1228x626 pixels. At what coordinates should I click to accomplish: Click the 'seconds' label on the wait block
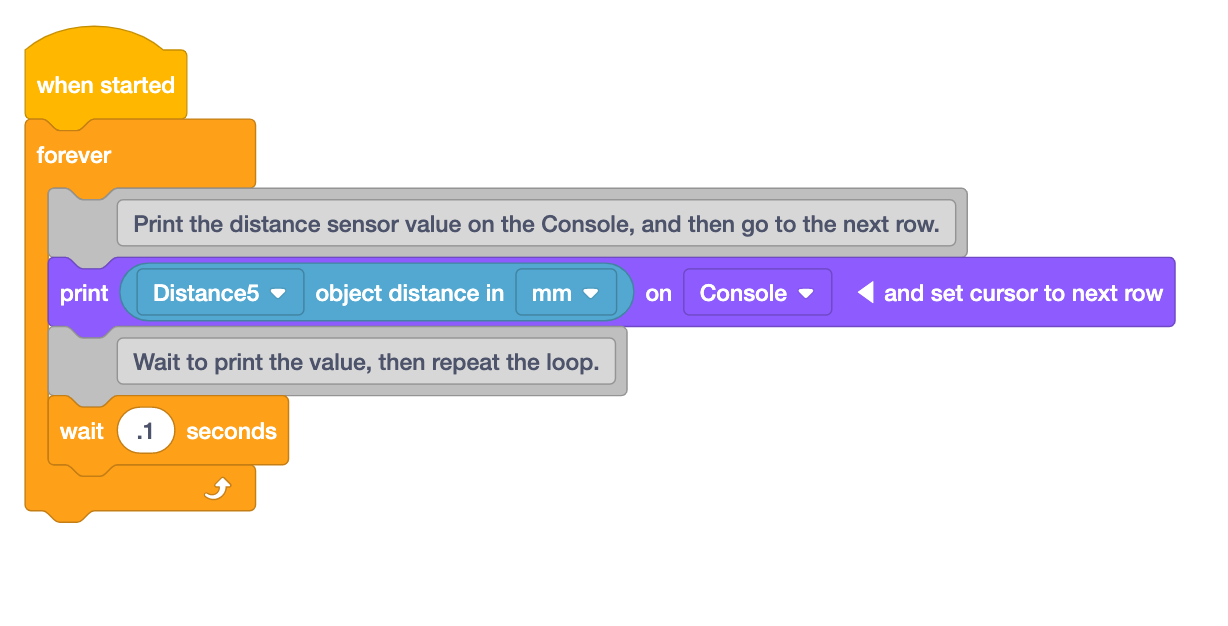pos(230,430)
